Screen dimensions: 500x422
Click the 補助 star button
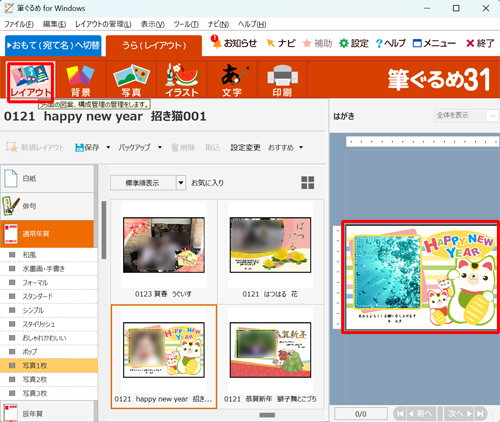pos(317,43)
